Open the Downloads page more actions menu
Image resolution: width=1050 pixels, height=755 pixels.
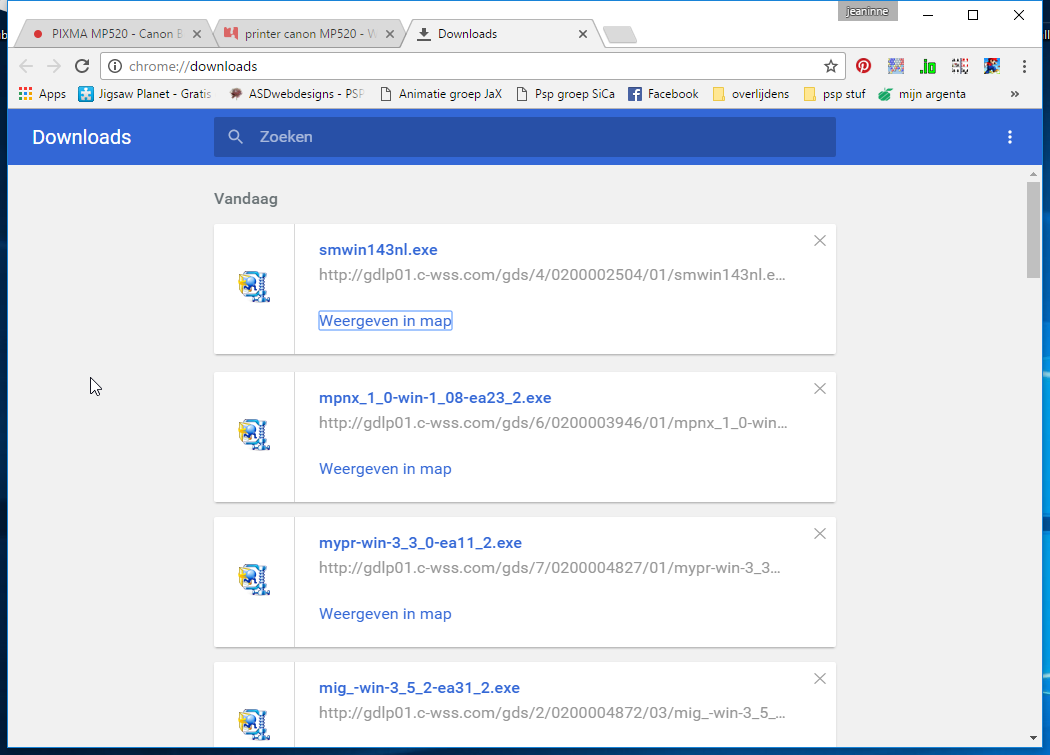coord(1010,137)
